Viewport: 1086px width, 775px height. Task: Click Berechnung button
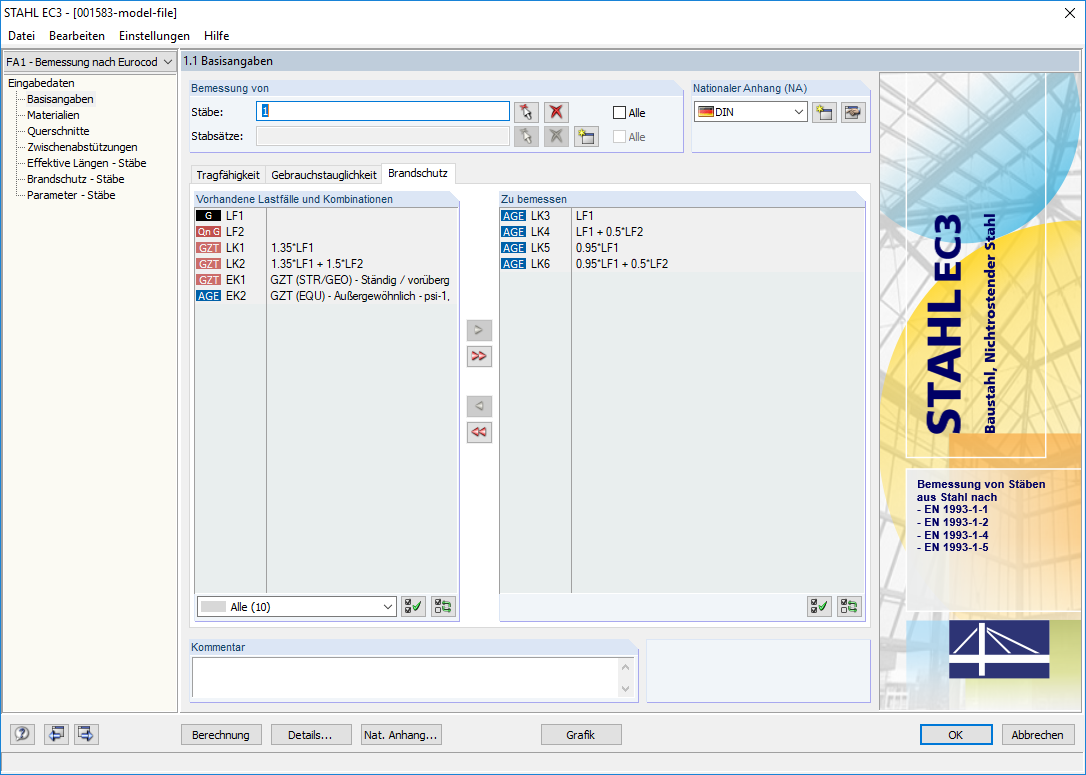pyautogui.click(x=221, y=735)
